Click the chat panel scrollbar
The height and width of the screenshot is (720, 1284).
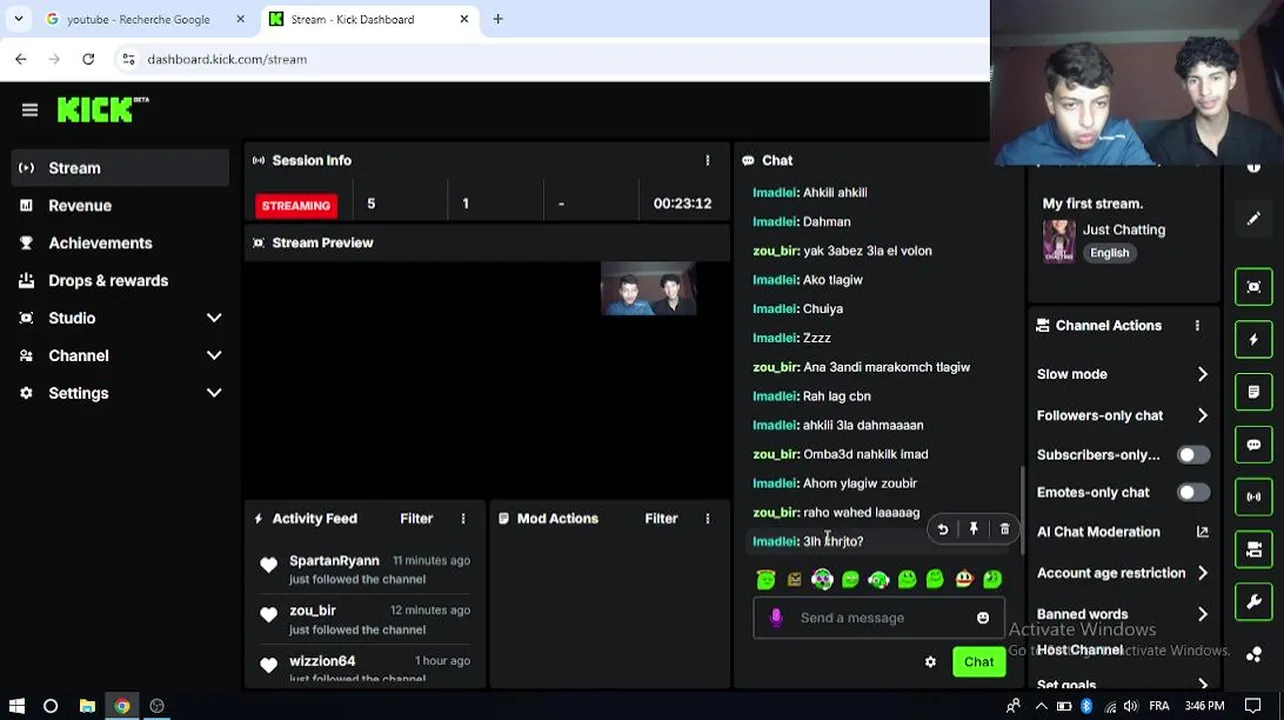point(1021,510)
